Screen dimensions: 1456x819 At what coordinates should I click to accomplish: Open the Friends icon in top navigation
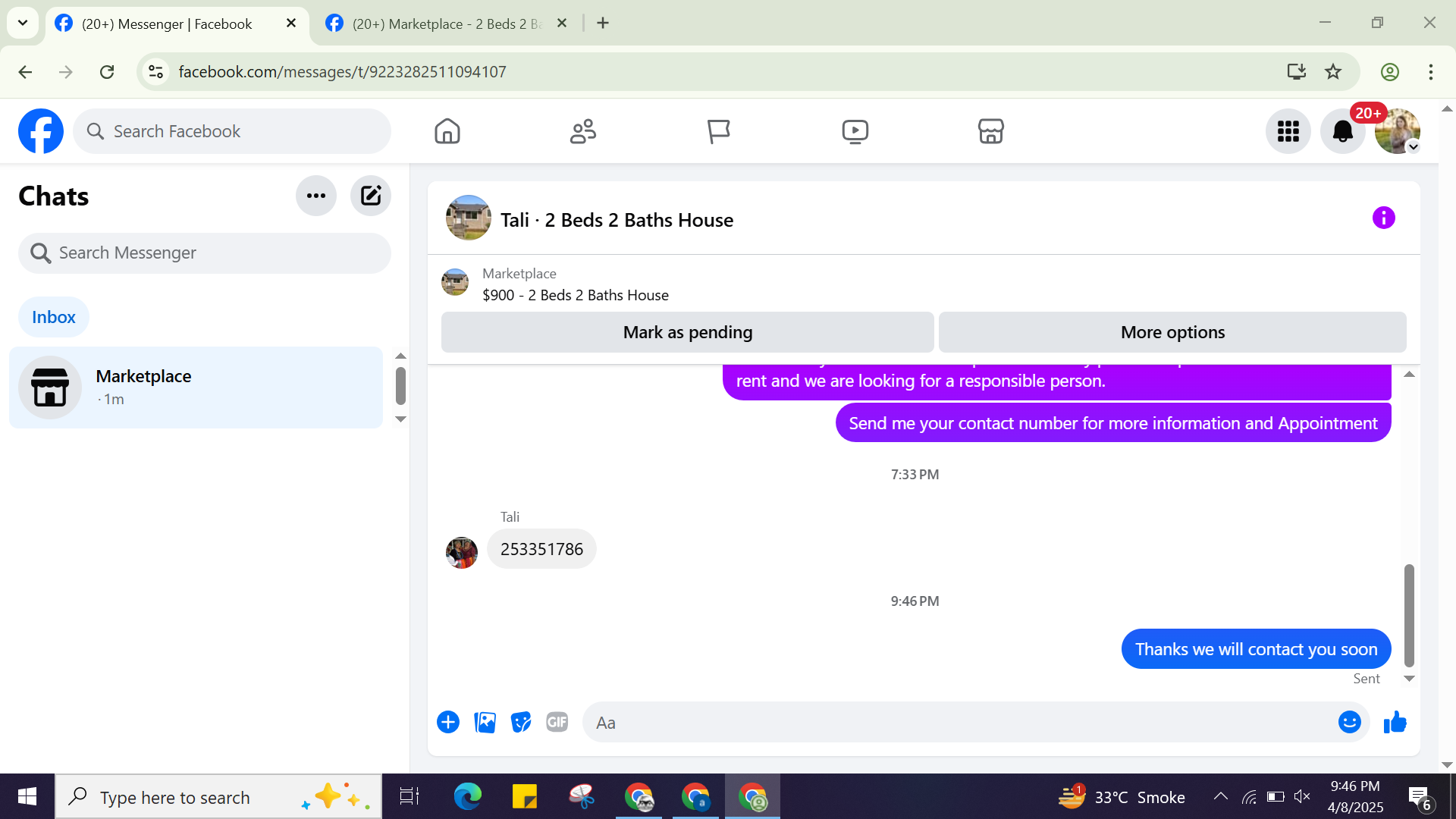point(582,131)
